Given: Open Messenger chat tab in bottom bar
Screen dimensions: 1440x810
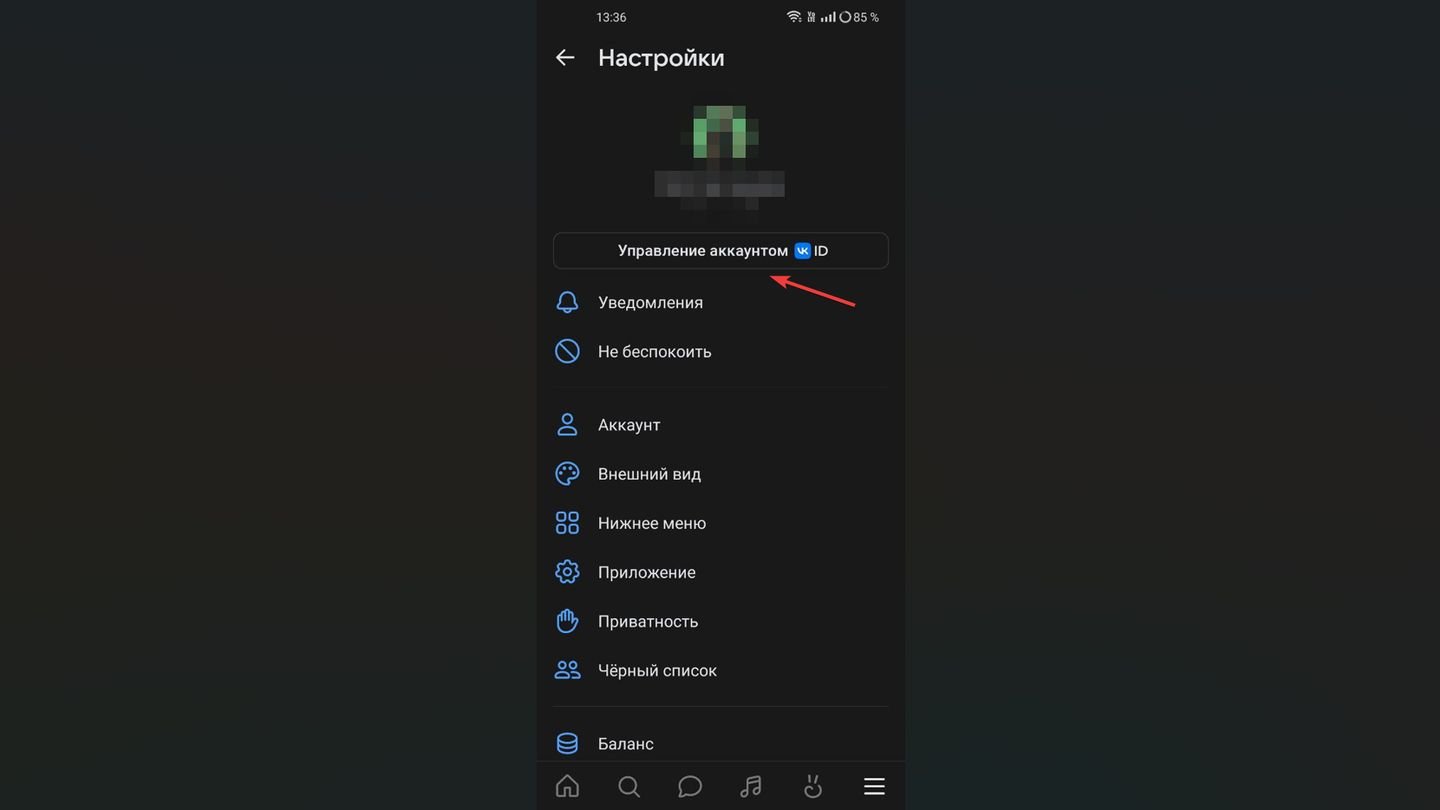Looking at the screenshot, I should pos(690,786).
